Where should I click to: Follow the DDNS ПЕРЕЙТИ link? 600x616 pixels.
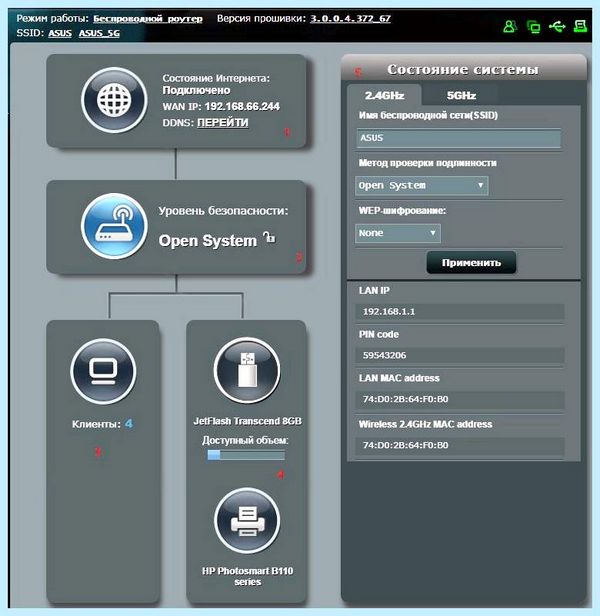[x=223, y=123]
